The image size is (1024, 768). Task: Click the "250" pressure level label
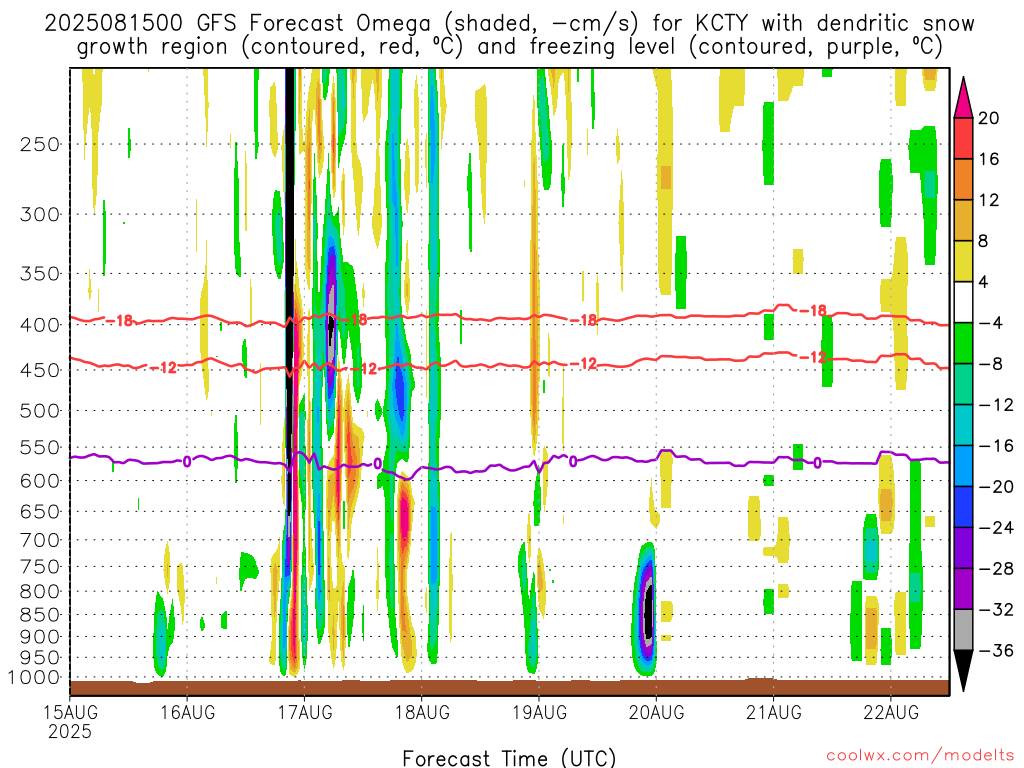[40, 144]
